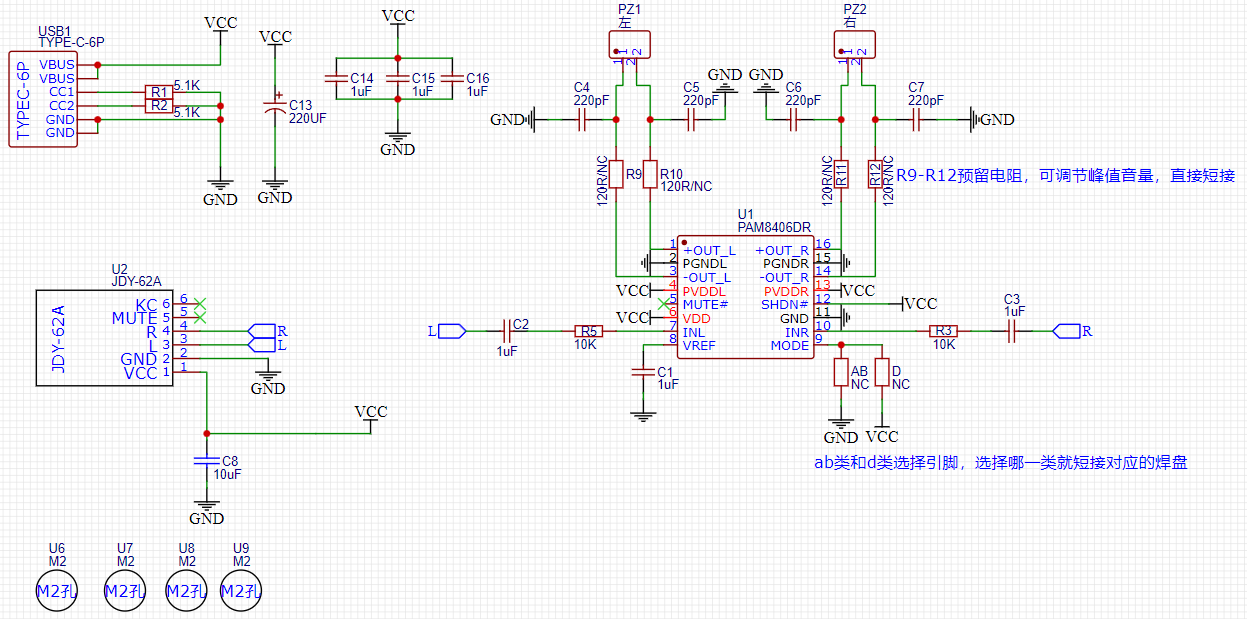
Task: Click capacitor C8 10uF symbol
Action: point(206,460)
